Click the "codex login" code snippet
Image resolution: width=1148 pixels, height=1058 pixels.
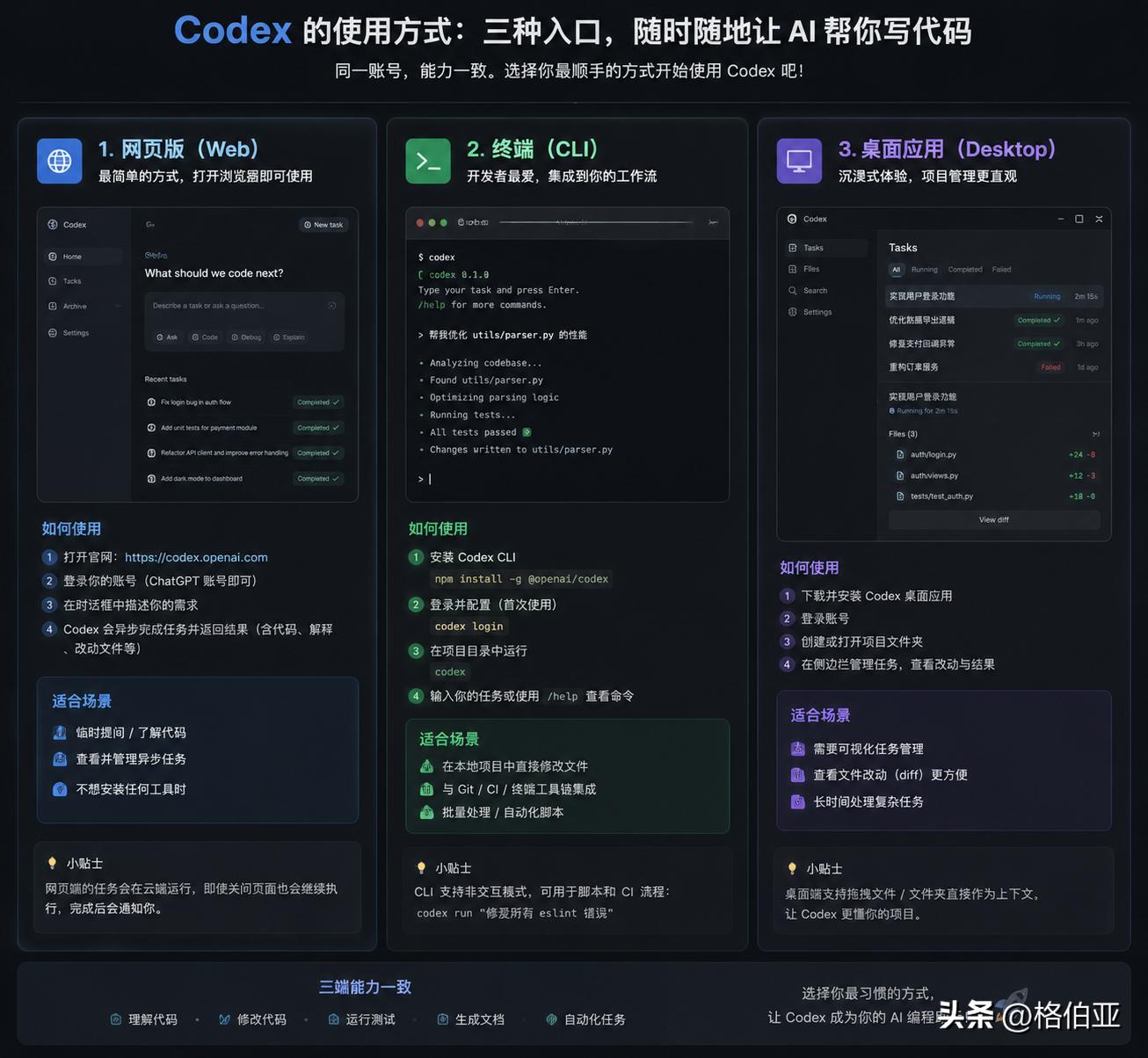click(x=469, y=627)
